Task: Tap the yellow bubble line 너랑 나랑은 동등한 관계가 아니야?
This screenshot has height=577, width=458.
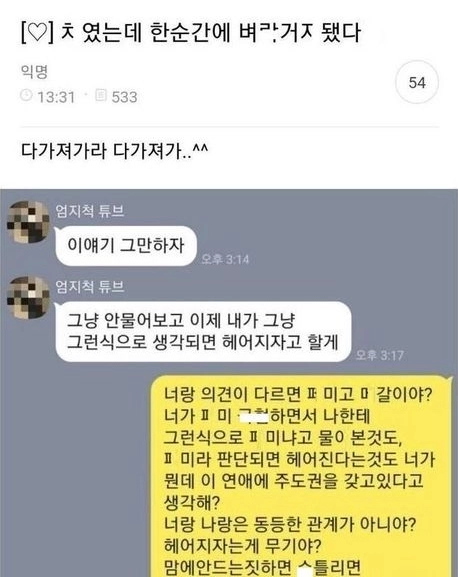Action: pyautogui.click(x=290, y=524)
